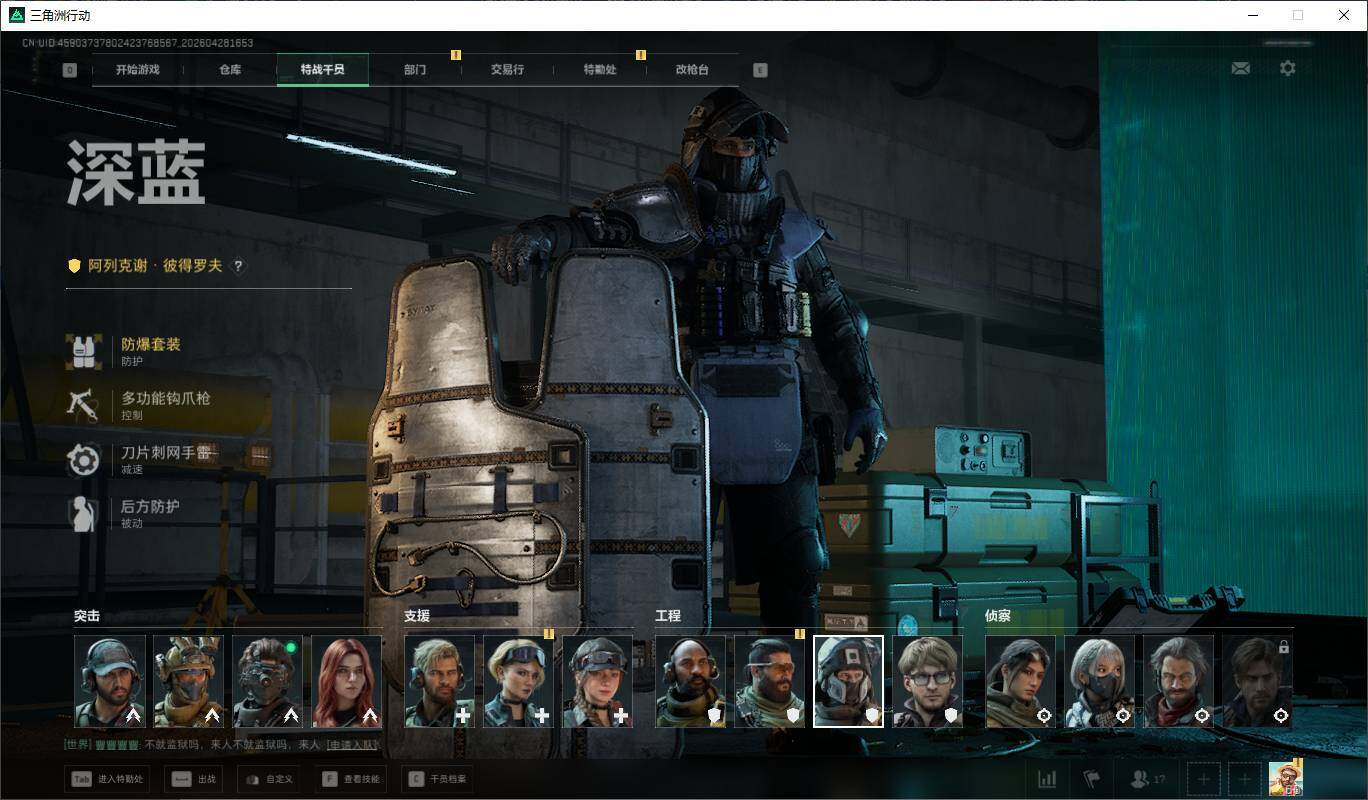Select the bearded assault operator wearing a cap
This screenshot has height=800, width=1368.
(110, 681)
